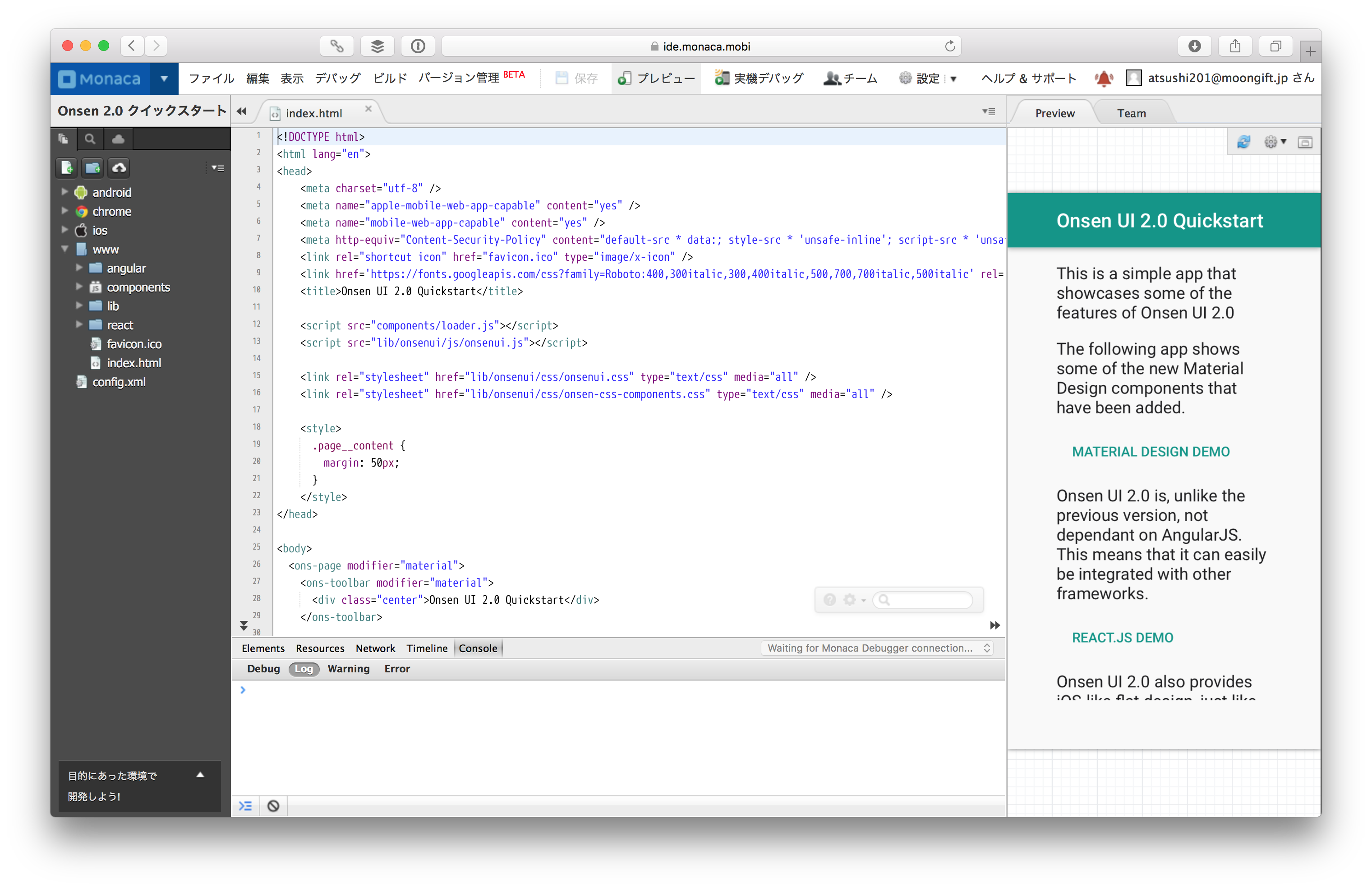Clear the console with the no-entry icon
1372x889 pixels.
pyautogui.click(x=273, y=806)
